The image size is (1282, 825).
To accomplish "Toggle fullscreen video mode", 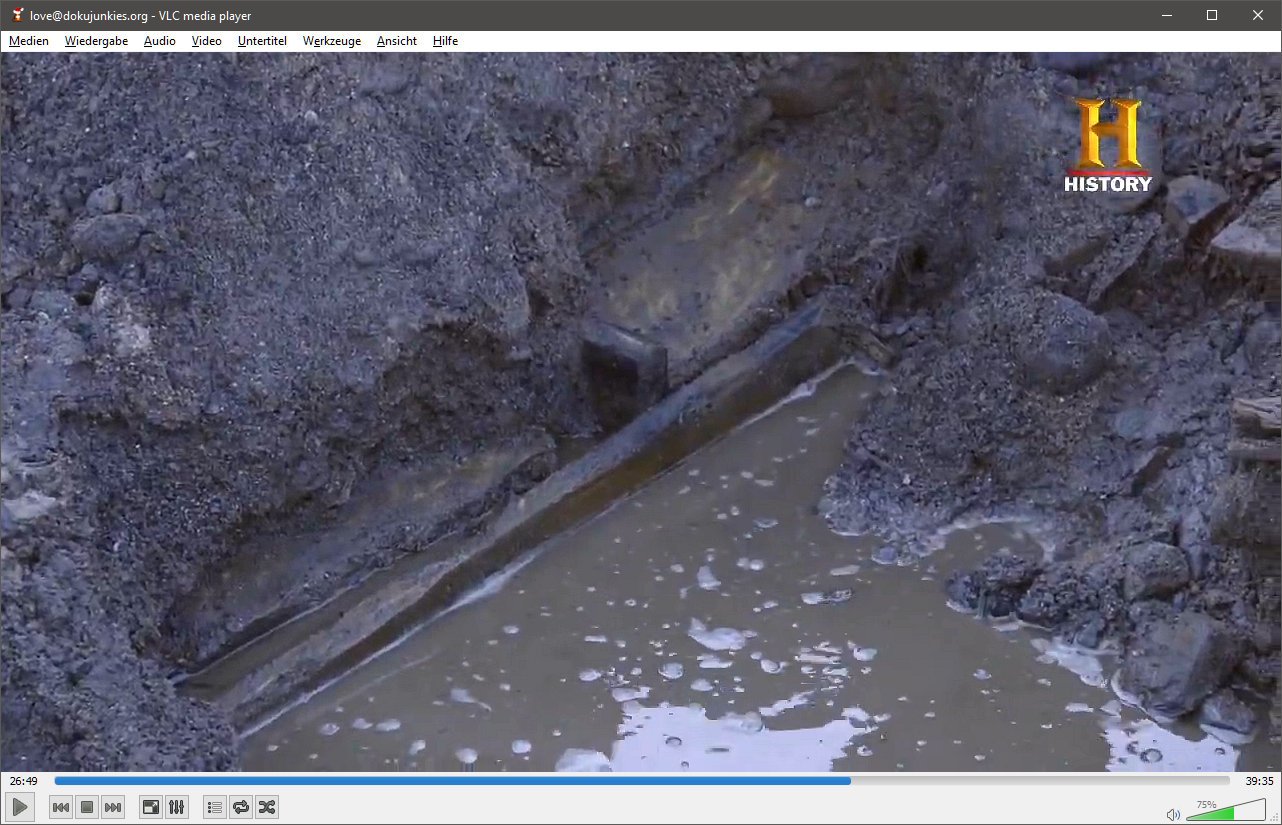I will 150,807.
